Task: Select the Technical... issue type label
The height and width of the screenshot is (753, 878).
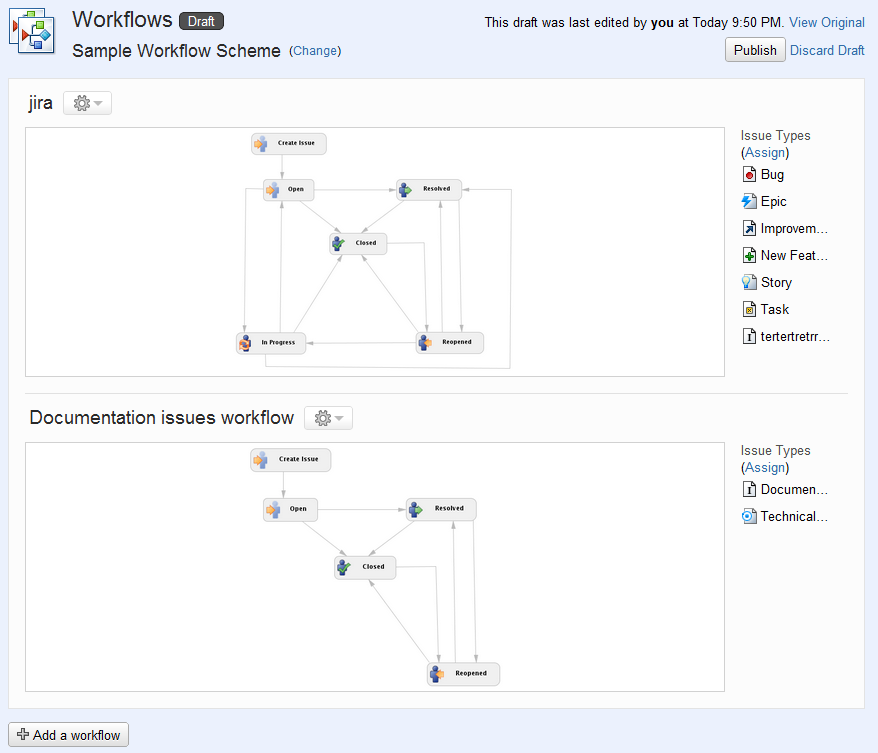Action: (x=794, y=516)
